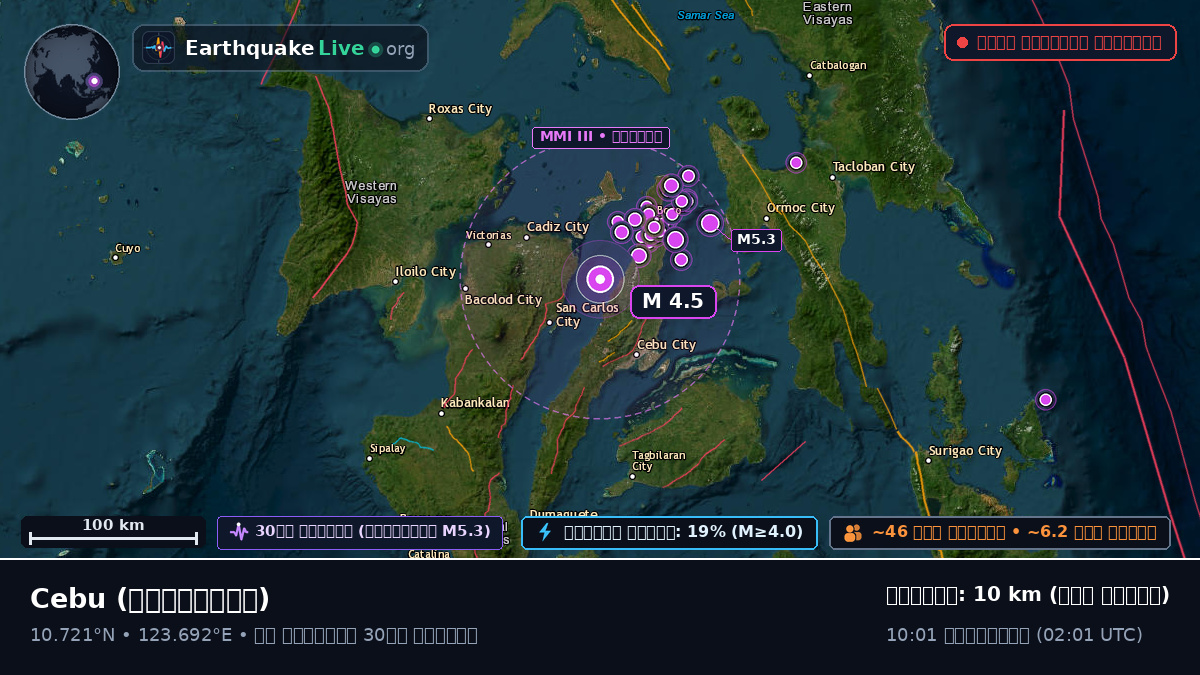Click the Earthquake Live compass logo icon

(158, 48)
